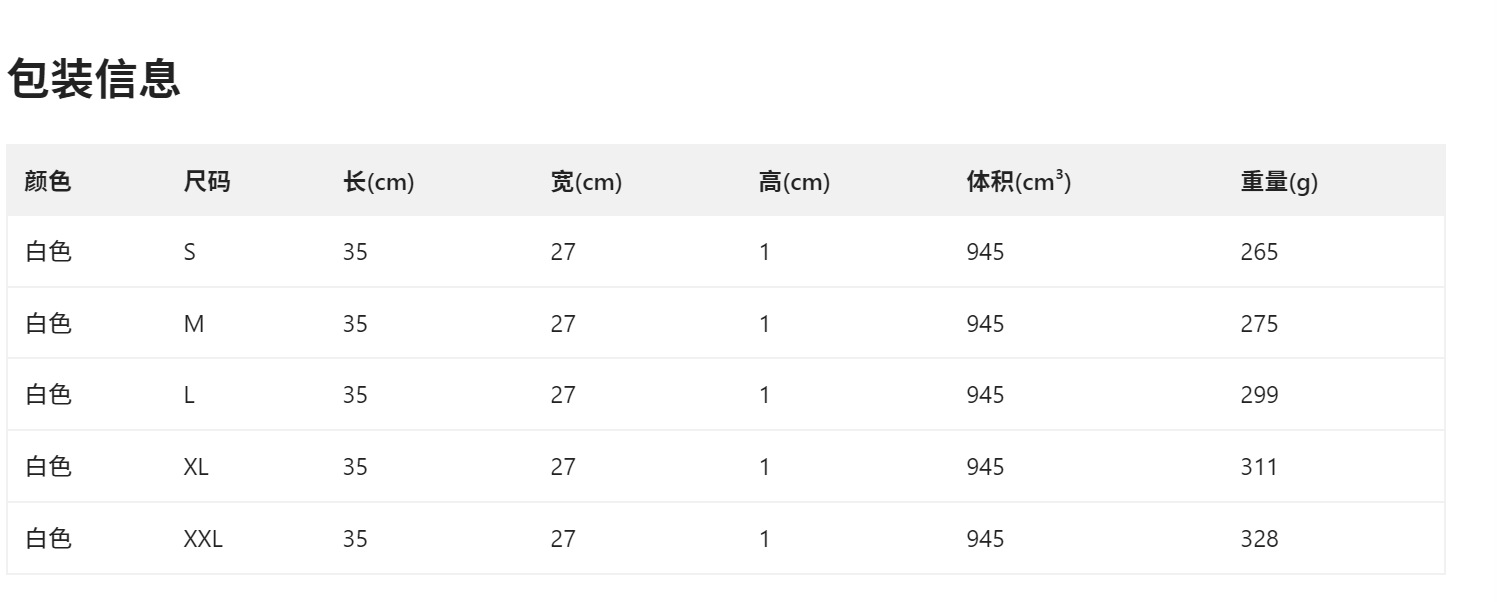Click the weight value 265

click(1259, 252)
